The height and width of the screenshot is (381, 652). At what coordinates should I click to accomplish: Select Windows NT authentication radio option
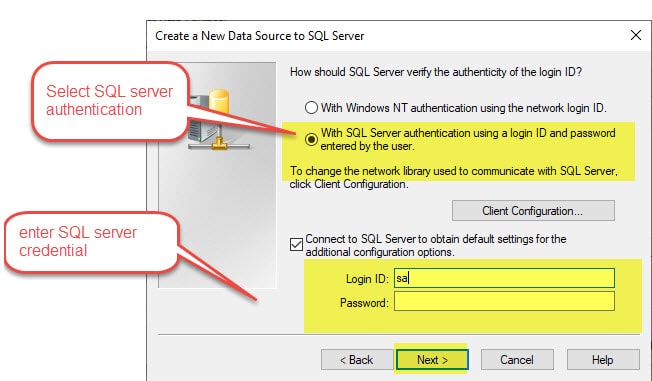[x=311, y=108]
